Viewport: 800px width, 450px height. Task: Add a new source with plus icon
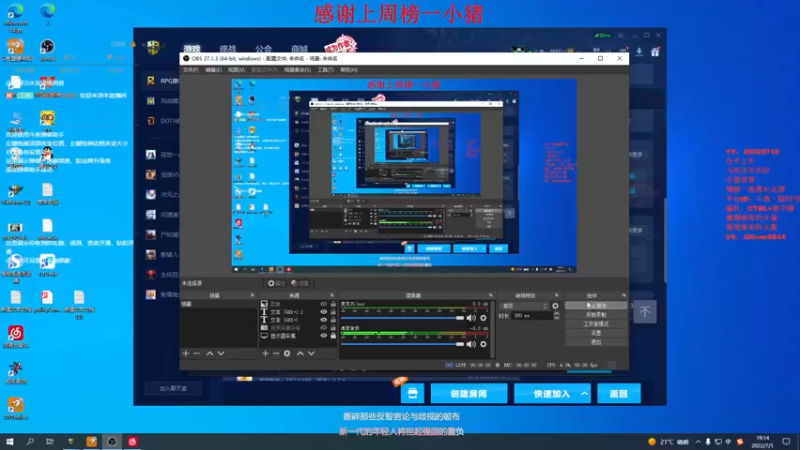click(265, 353)
